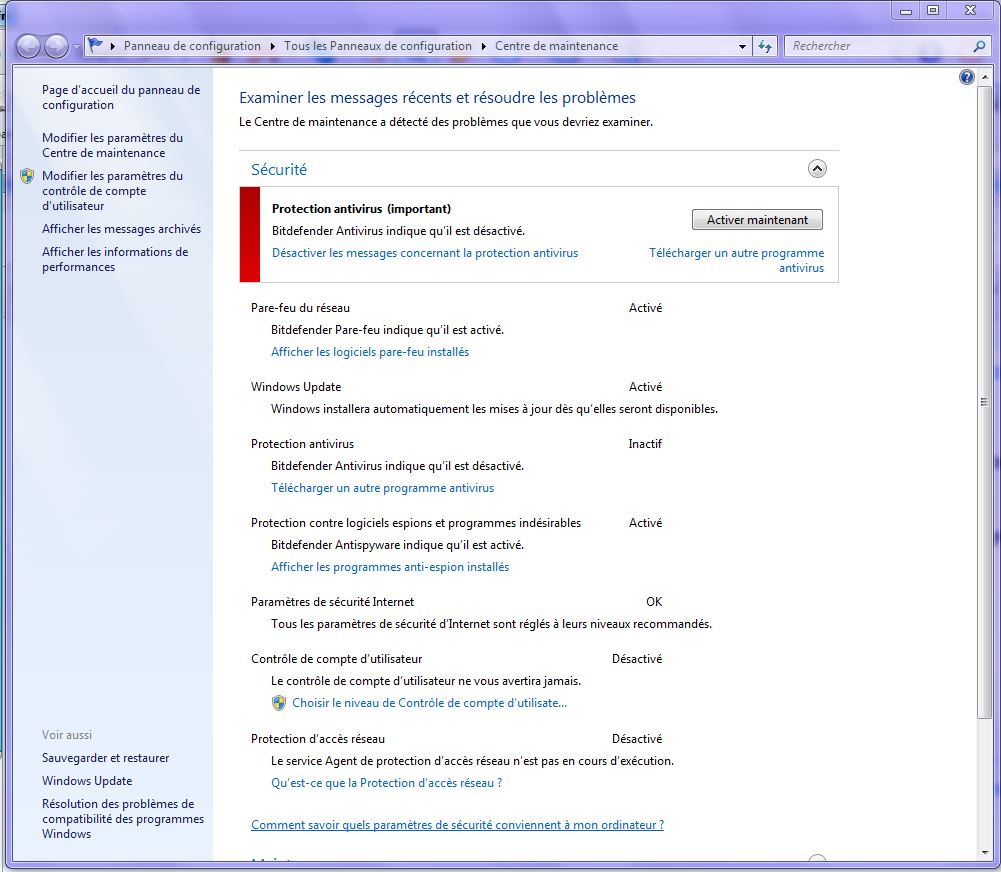Expand the arrow before Panneau de configuration

[x=113, y=46]
